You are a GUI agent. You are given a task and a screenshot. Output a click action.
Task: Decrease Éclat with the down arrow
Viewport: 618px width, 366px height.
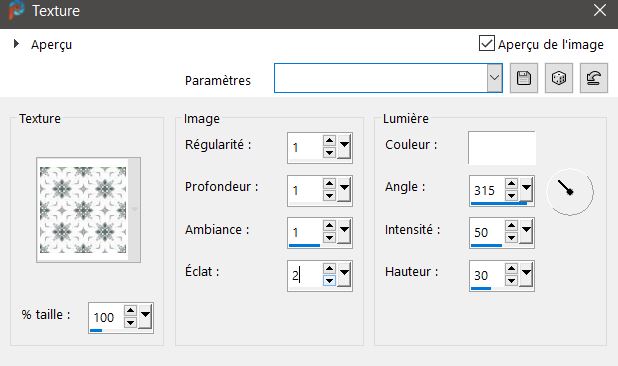click(x=329, y=281)
